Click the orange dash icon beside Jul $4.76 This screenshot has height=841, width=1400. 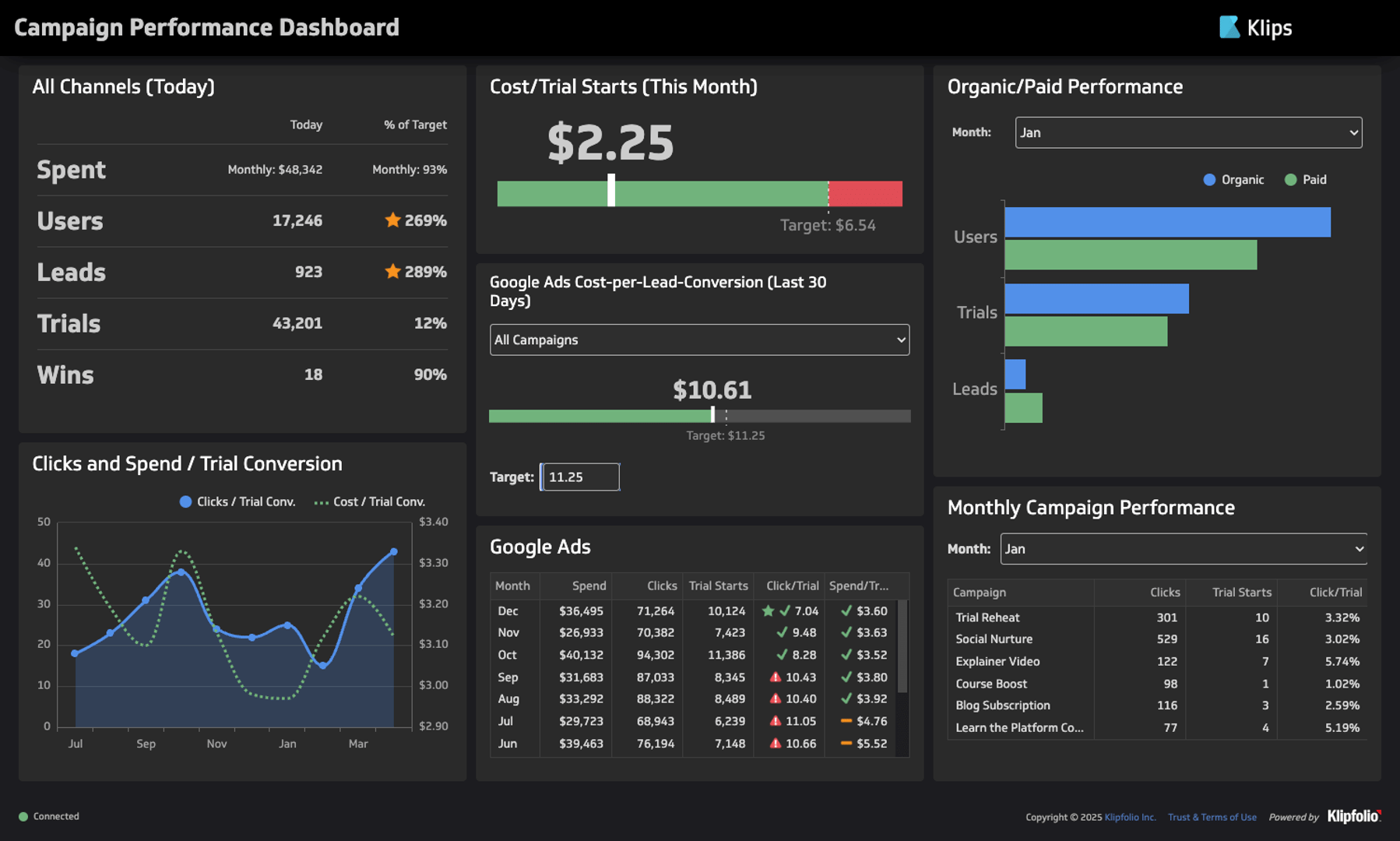pos(846,721)
